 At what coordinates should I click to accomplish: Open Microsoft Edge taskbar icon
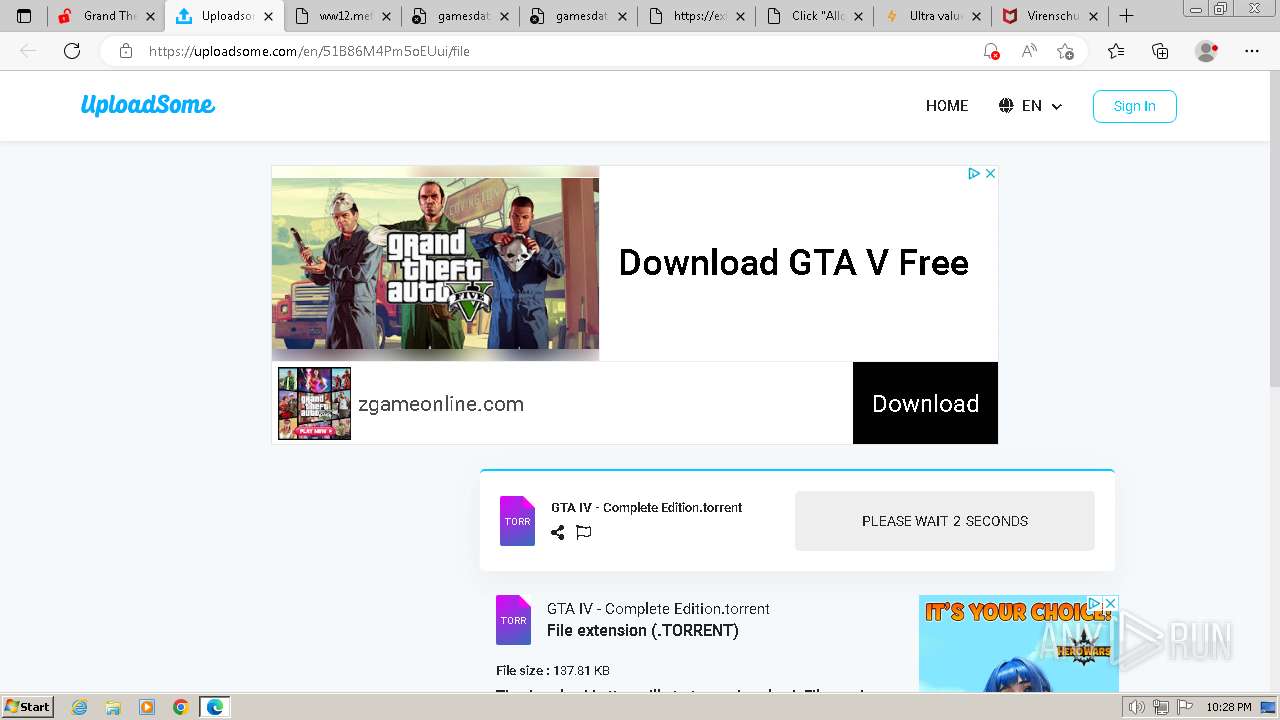[215, 707]
